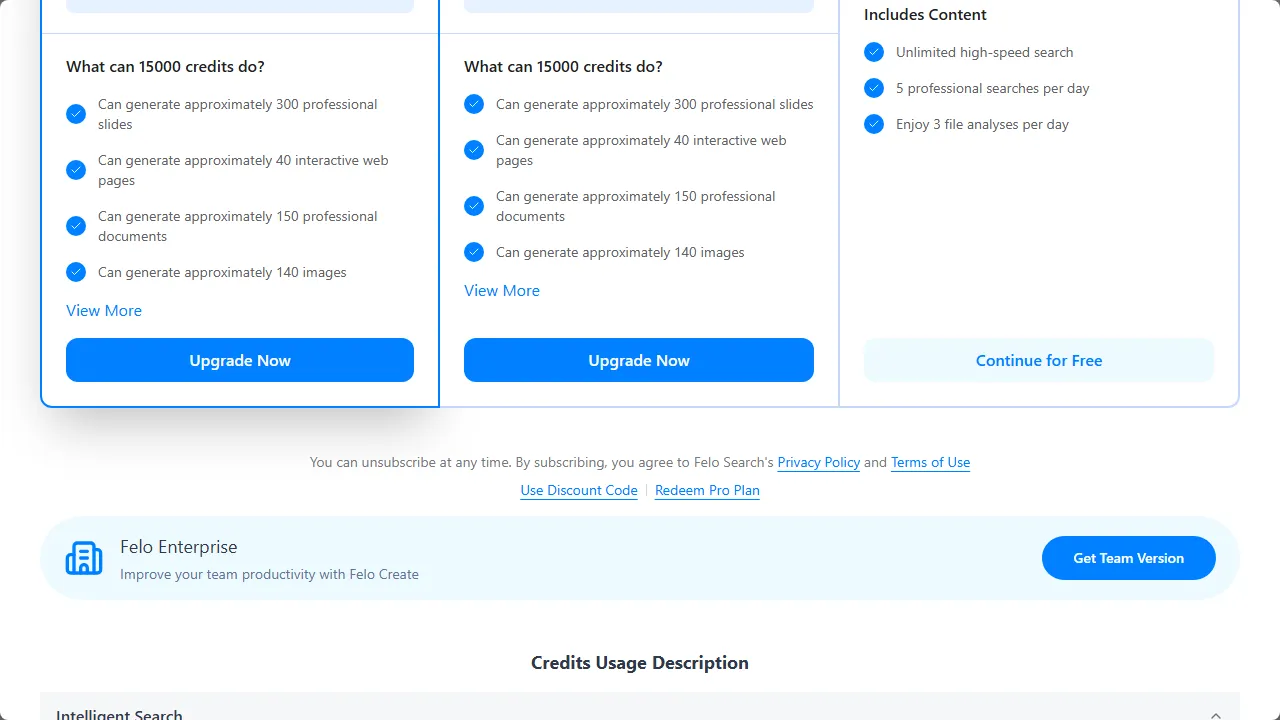The height and width of the screenshot is (720, 1280).
Task: Click '5 professional searches per day' text
Action: click(993, 88)
